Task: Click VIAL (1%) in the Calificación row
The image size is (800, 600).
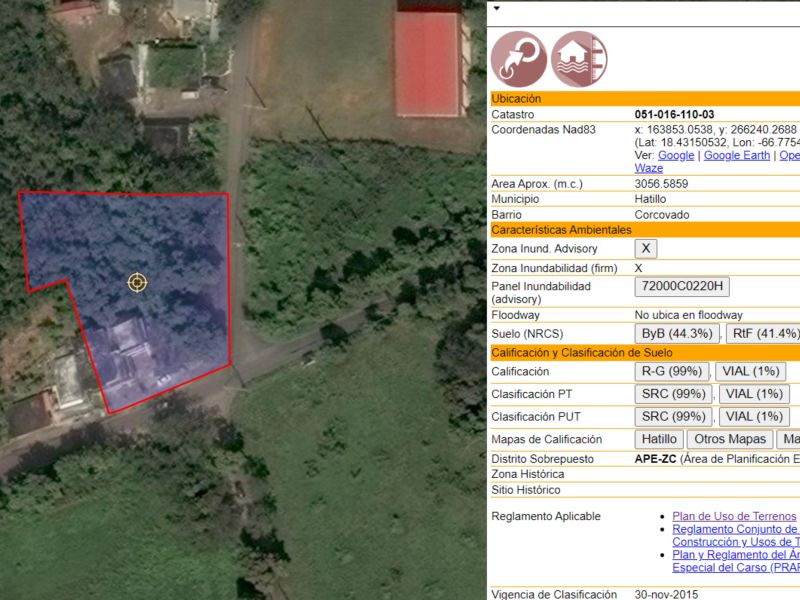Action: [x=750, y=371]
